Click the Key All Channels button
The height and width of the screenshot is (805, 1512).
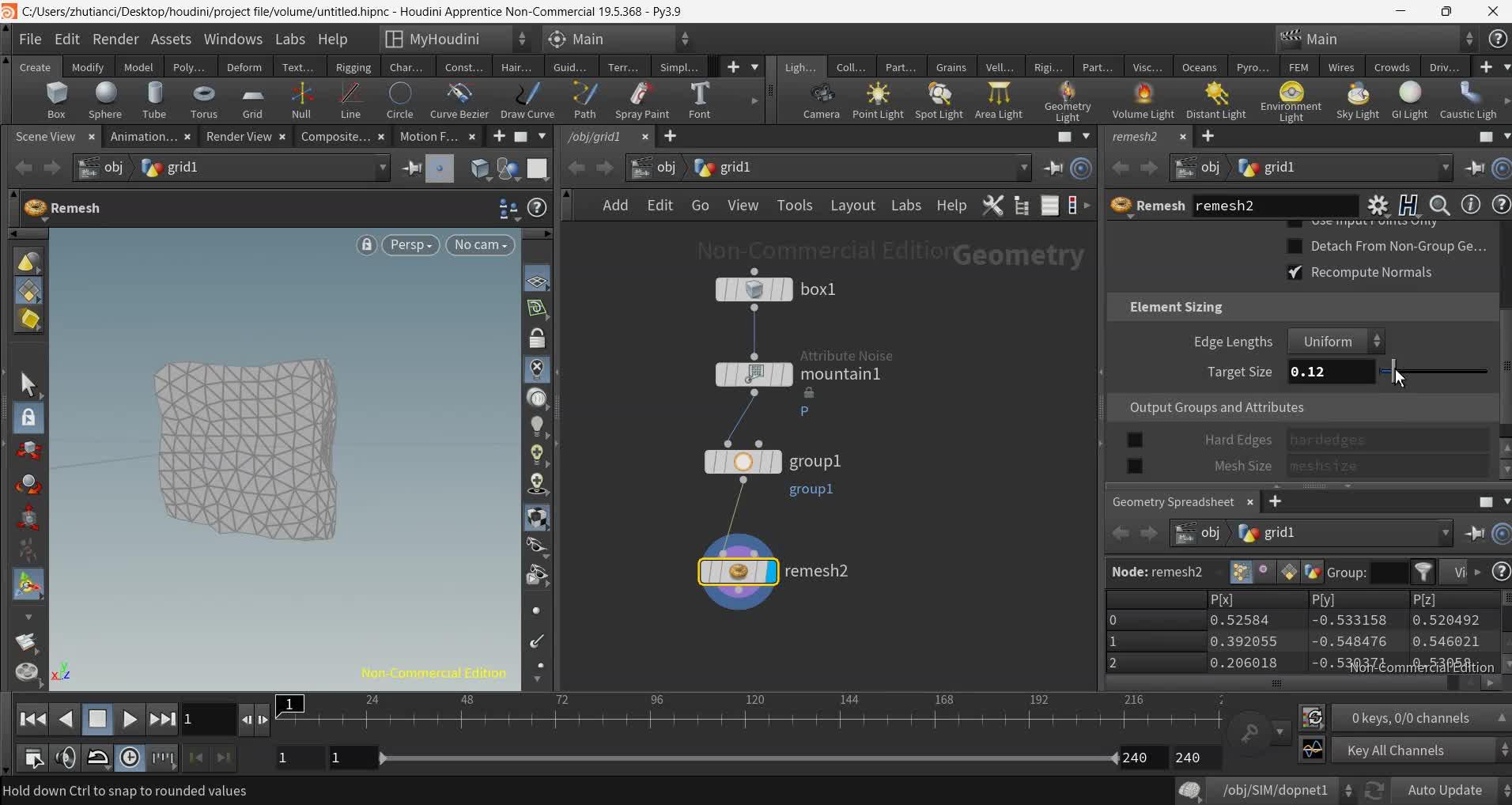tap(1395, 750)
